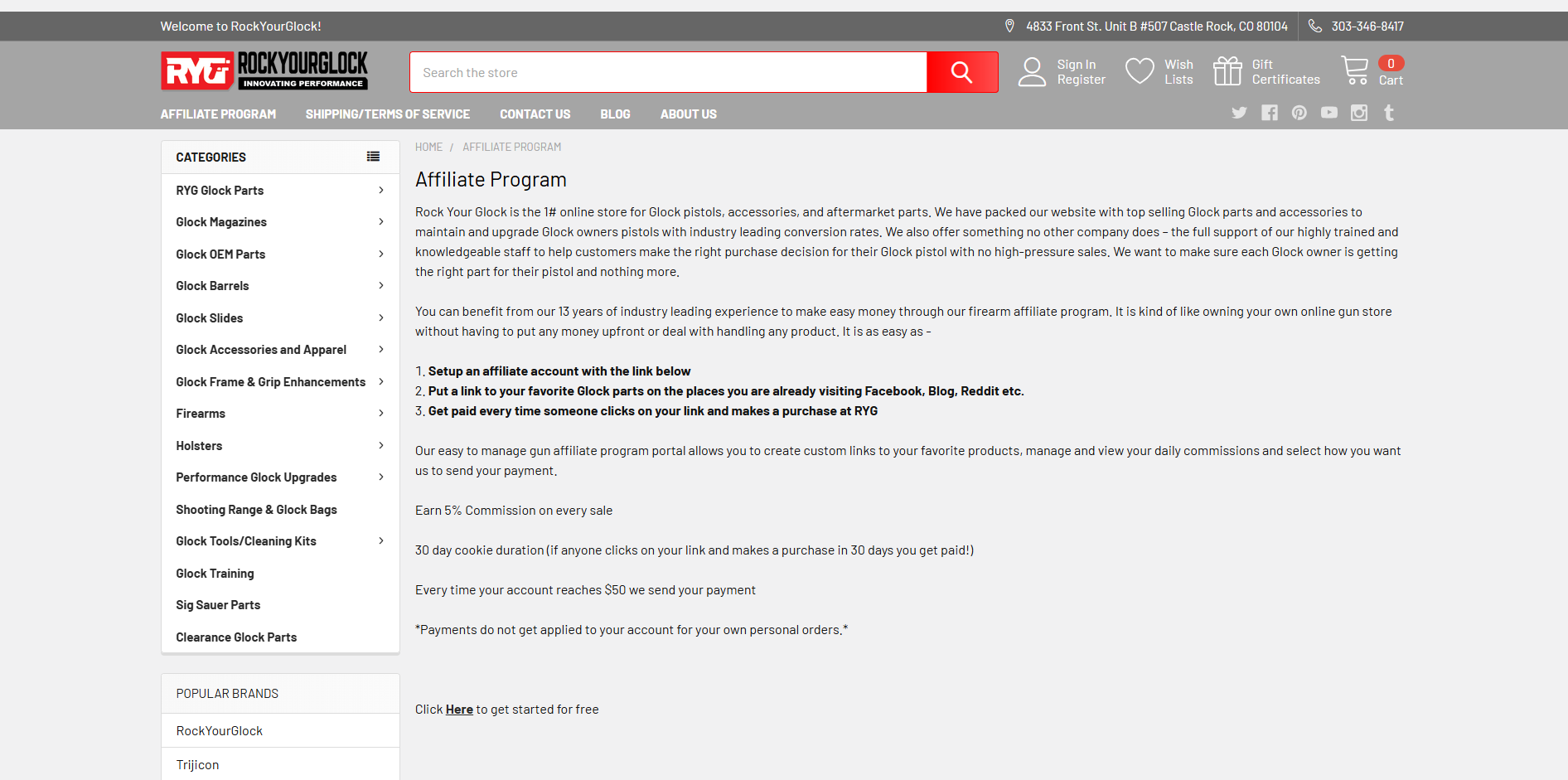This screenshot has width=1568, height=780.
Task: Visit the Facebook page icon
Action: 1269,113
